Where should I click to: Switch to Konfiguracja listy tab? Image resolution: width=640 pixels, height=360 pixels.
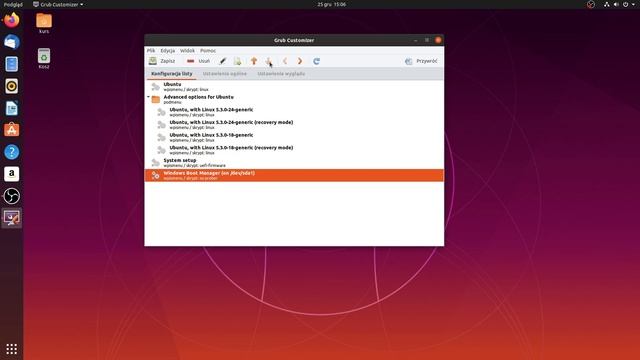click(171, 74)
